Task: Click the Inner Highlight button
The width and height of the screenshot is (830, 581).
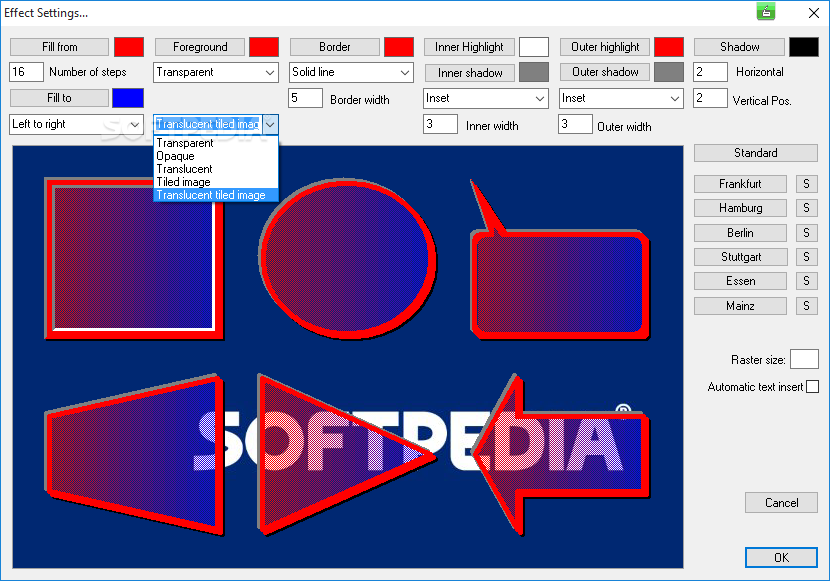Action: [x=469, y=47]
